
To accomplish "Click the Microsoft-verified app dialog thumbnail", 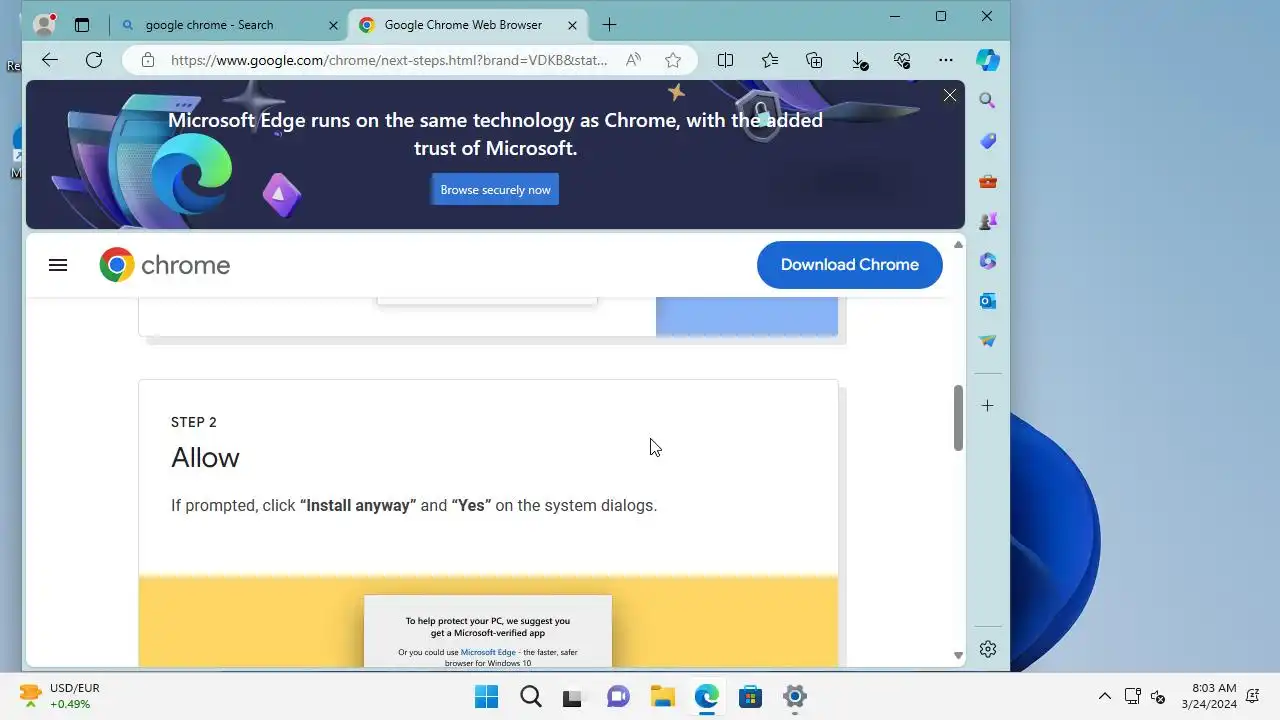I will click(x=488, y=632).
